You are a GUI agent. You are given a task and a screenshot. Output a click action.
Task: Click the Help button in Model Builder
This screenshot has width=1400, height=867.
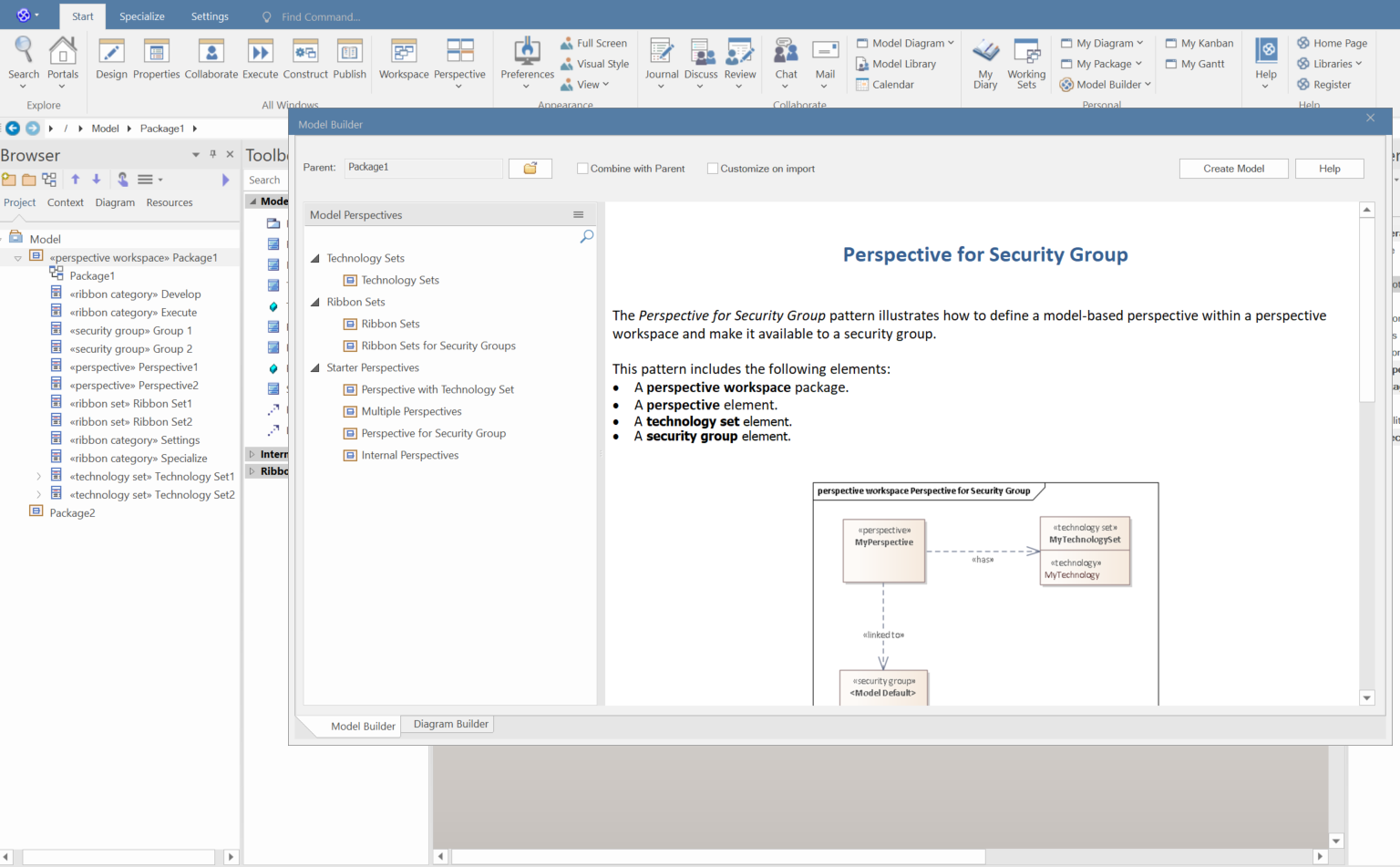[1329, 169]
